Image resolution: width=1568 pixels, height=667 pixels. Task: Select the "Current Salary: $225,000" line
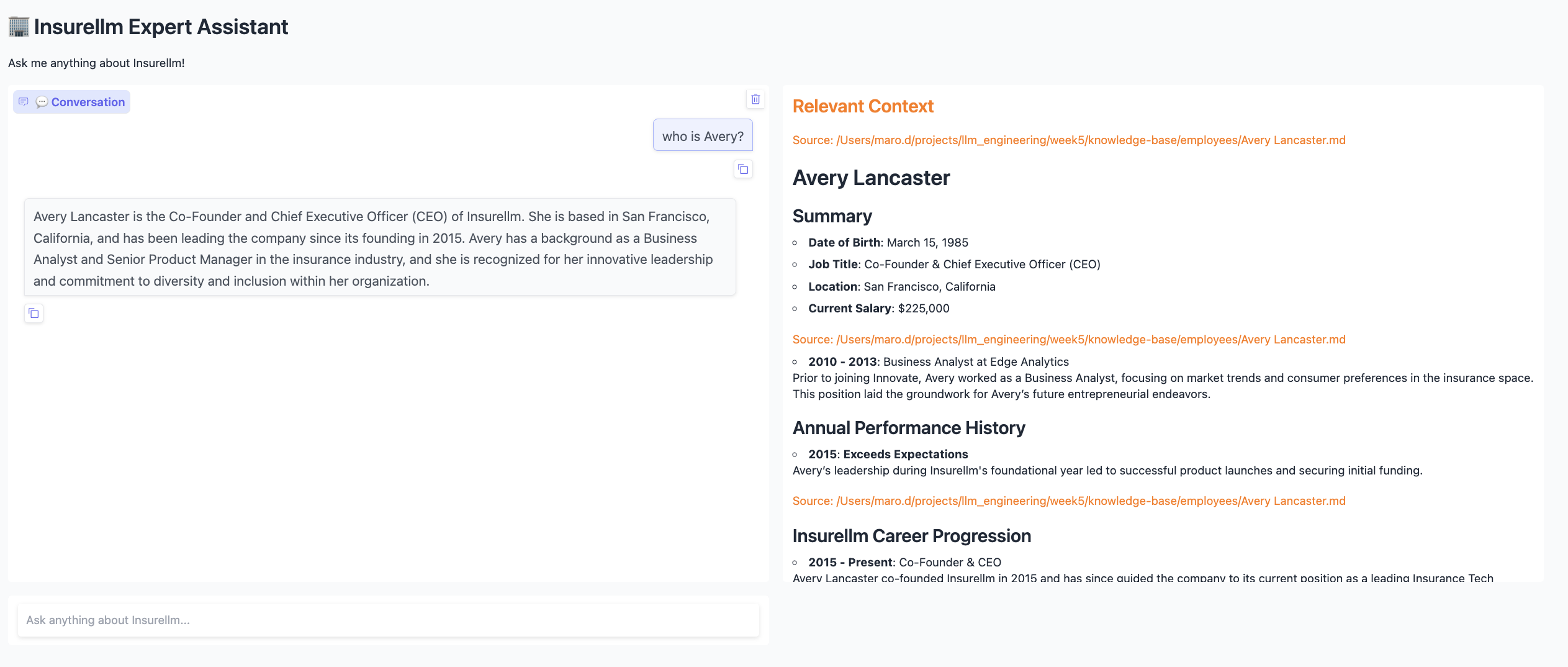pyautogui.click(x=879, y=309)
